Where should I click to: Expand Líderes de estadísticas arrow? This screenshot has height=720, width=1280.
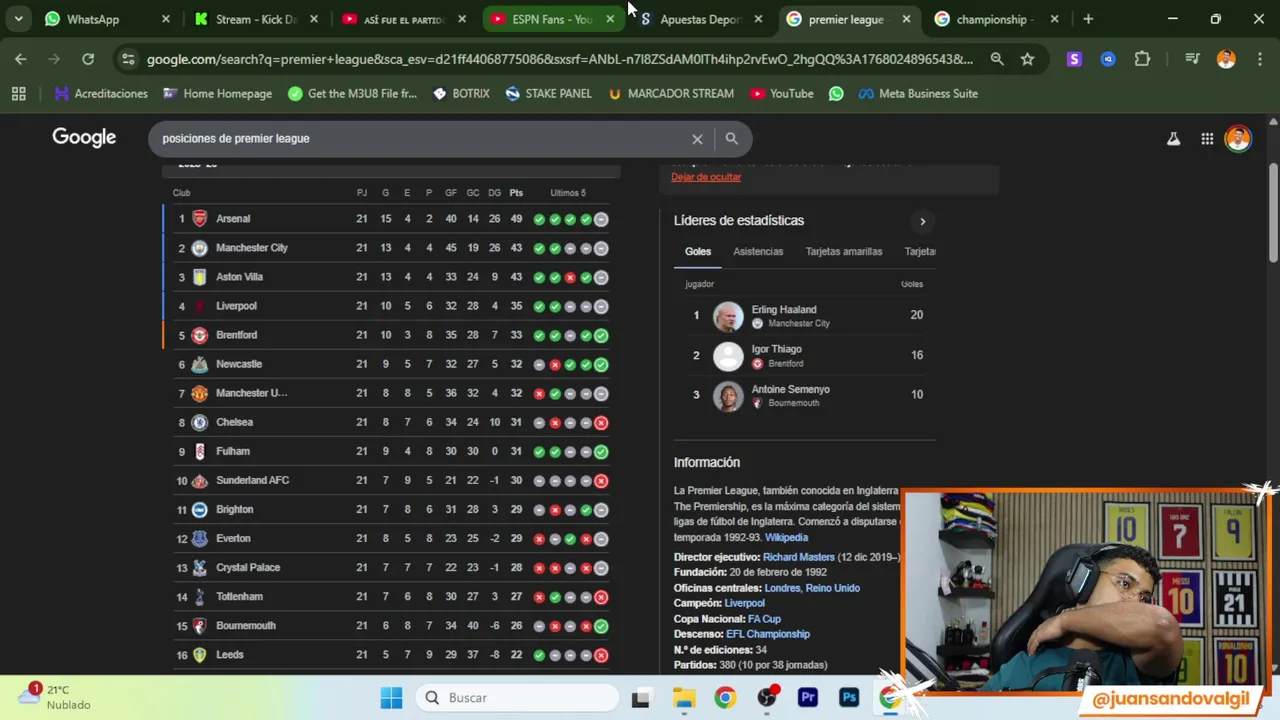click(x=922, y=221)
